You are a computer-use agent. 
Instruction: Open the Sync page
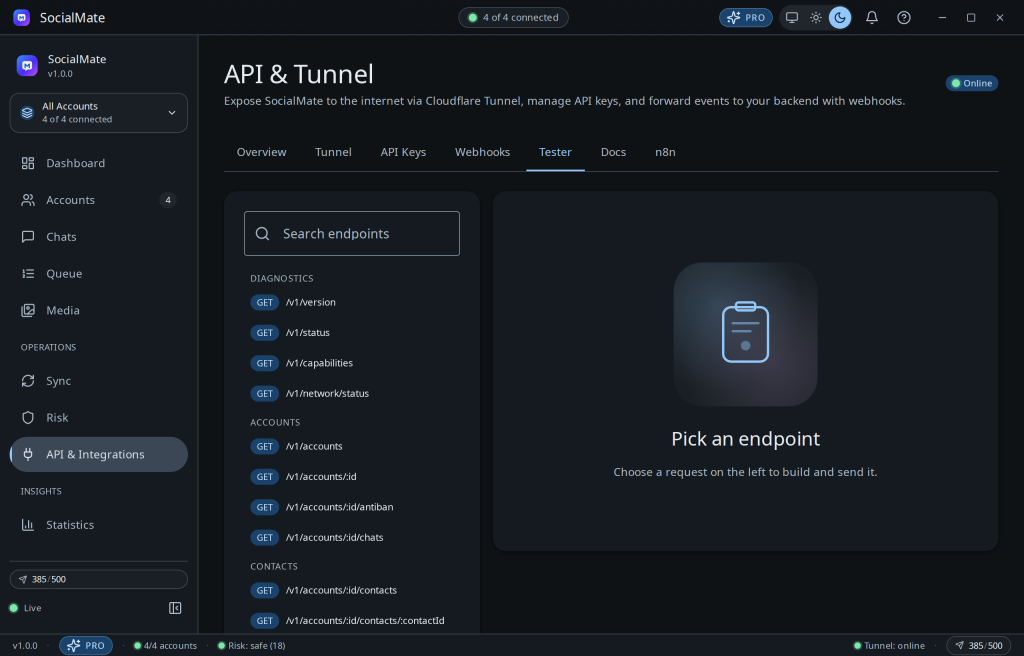coord(99,381)
